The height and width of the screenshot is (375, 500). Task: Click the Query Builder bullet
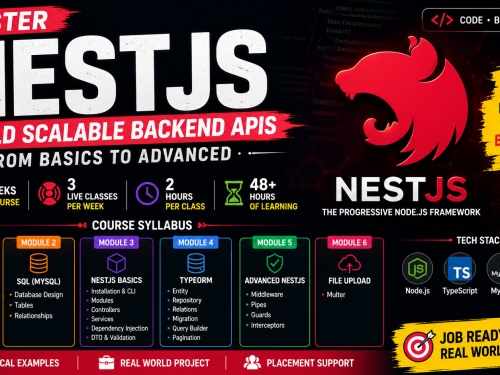click(x=188, y=328)
